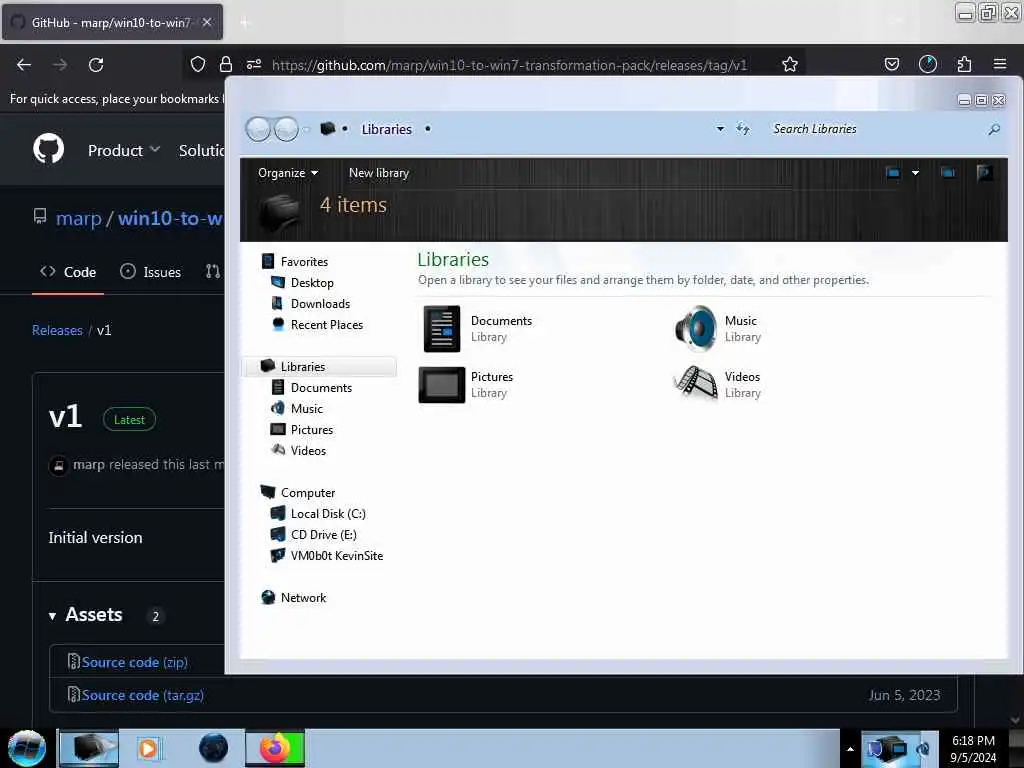Select Downloads under Favorites
The width and height of the screenshot is (1024, 768).
coord(320,304)
